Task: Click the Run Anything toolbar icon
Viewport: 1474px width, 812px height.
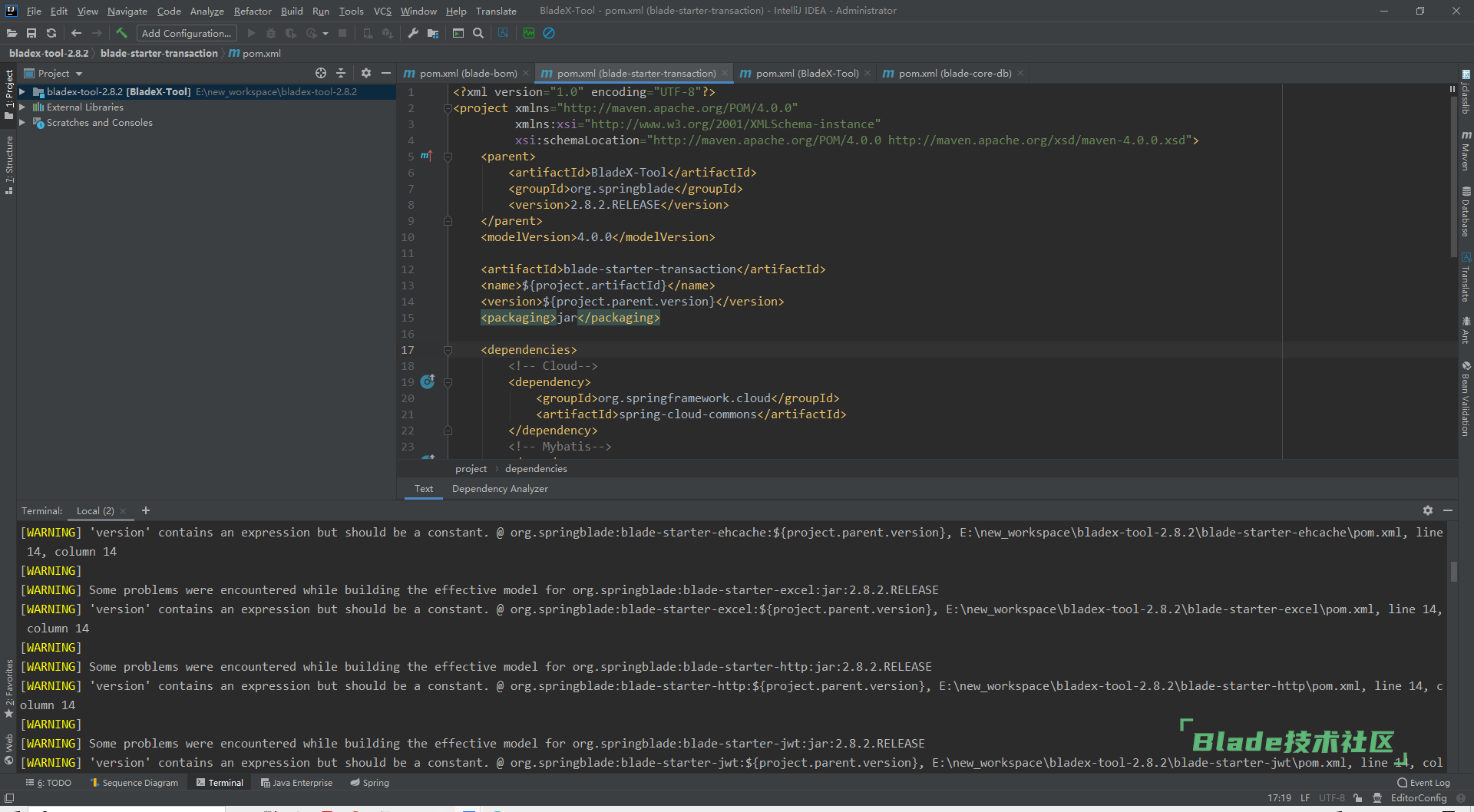Action: click(x=458, y=33)
